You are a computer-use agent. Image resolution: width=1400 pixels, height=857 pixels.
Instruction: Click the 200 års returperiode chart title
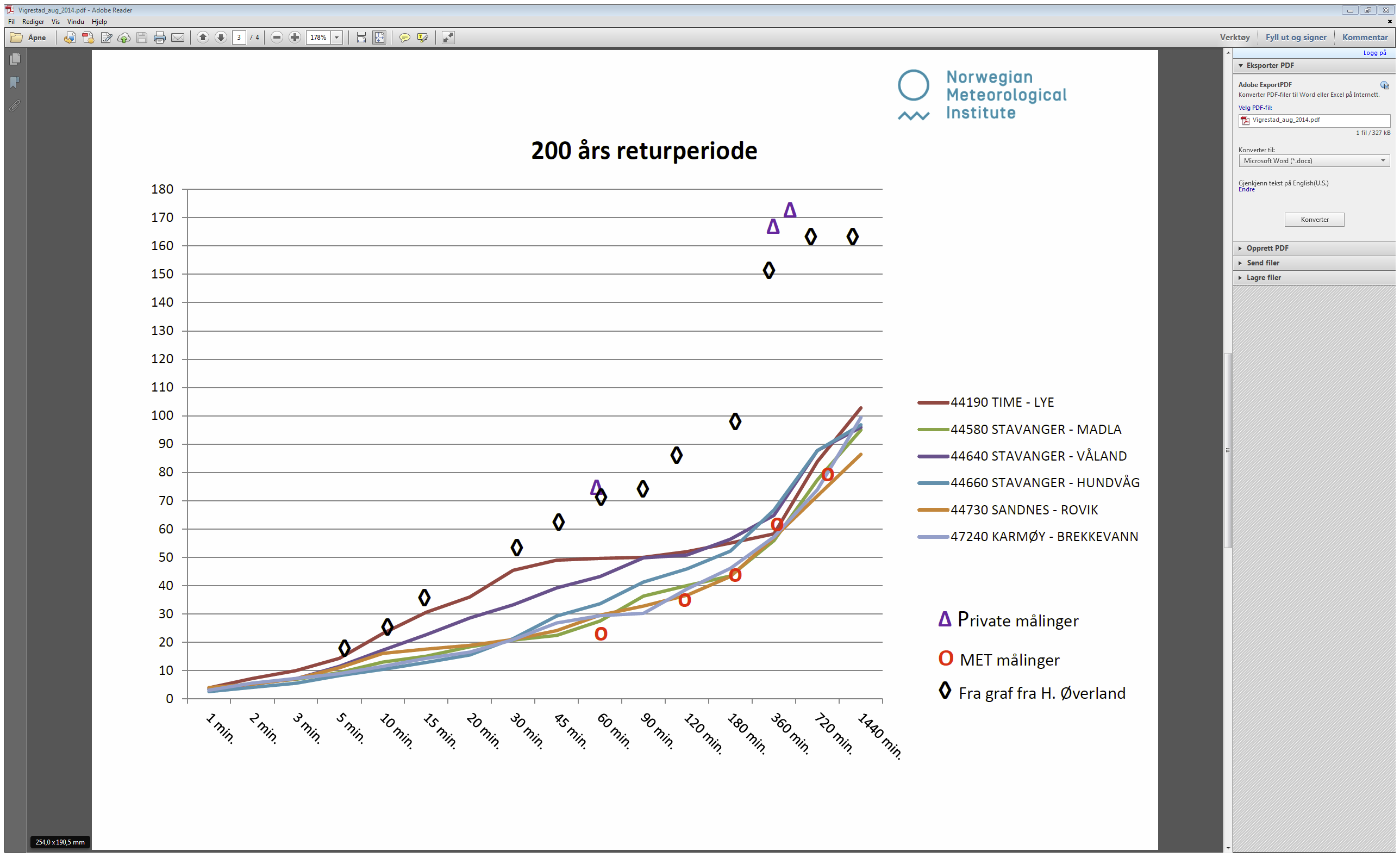pos(643,151)
